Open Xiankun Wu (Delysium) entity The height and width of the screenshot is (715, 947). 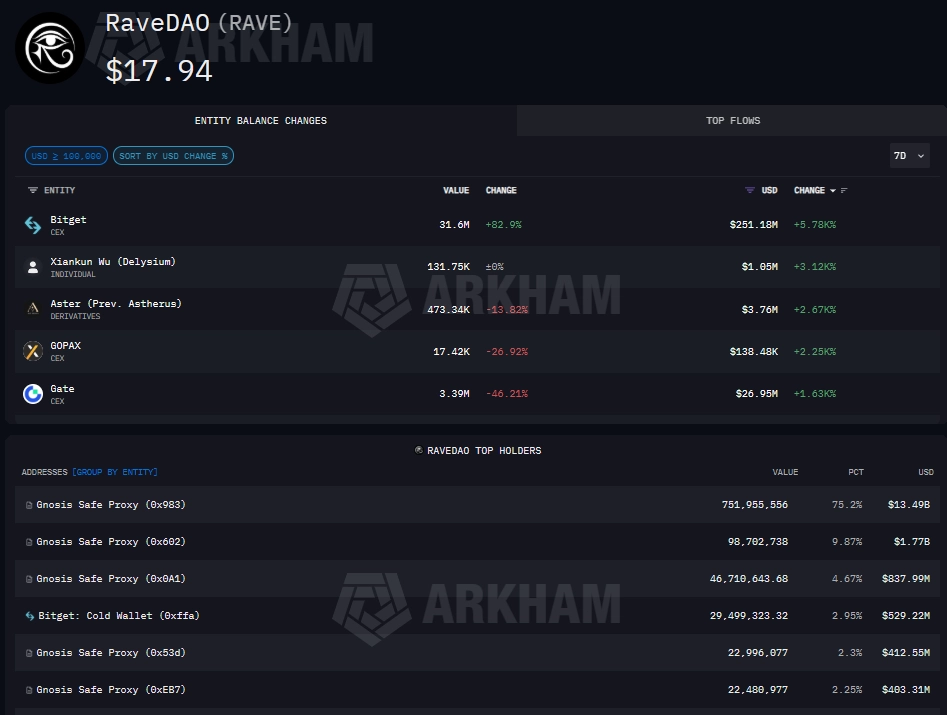coord(113,261)
